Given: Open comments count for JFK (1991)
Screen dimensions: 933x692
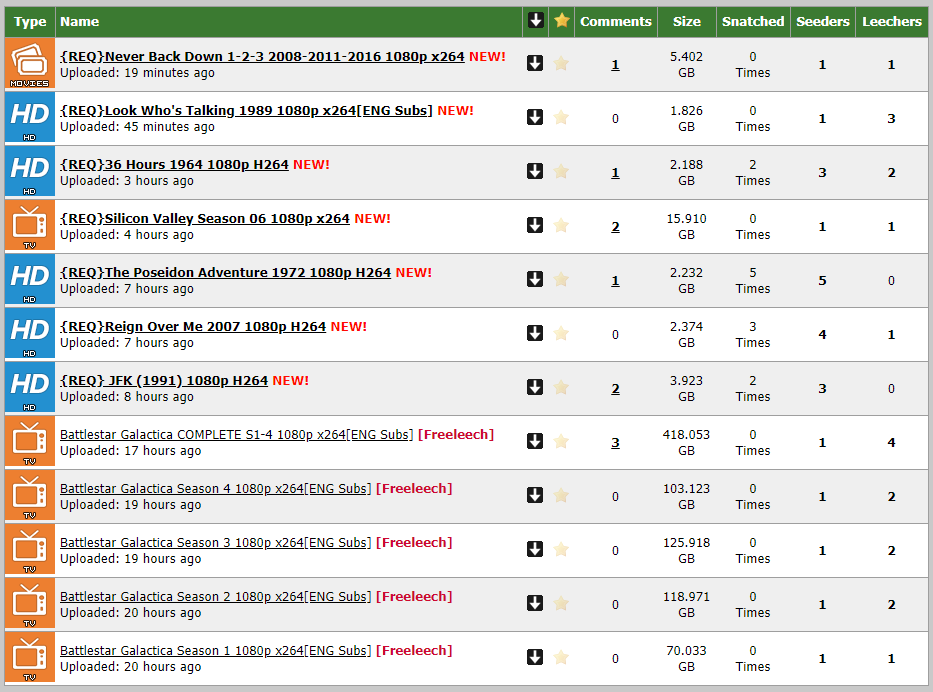Looking at the screenshot, I should point(615,389).
